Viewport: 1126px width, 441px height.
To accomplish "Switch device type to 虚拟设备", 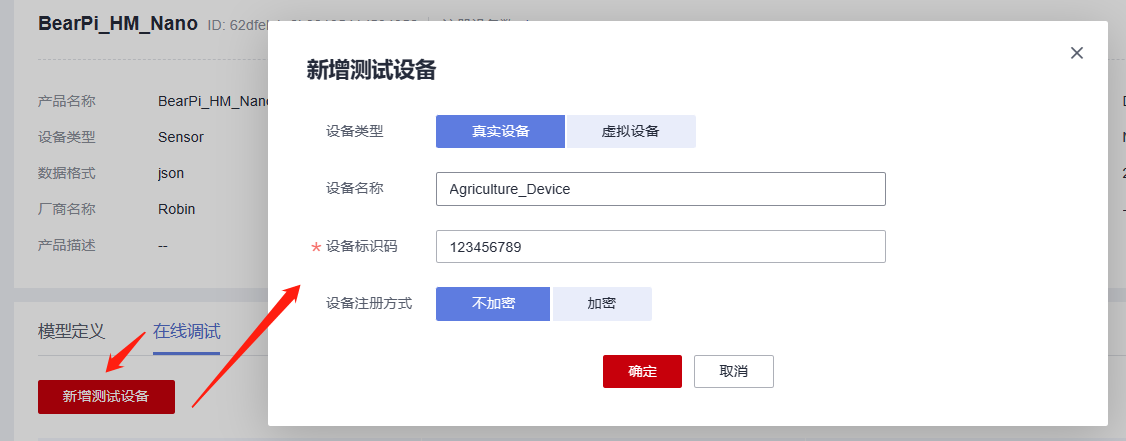I will tap(631, 131).
